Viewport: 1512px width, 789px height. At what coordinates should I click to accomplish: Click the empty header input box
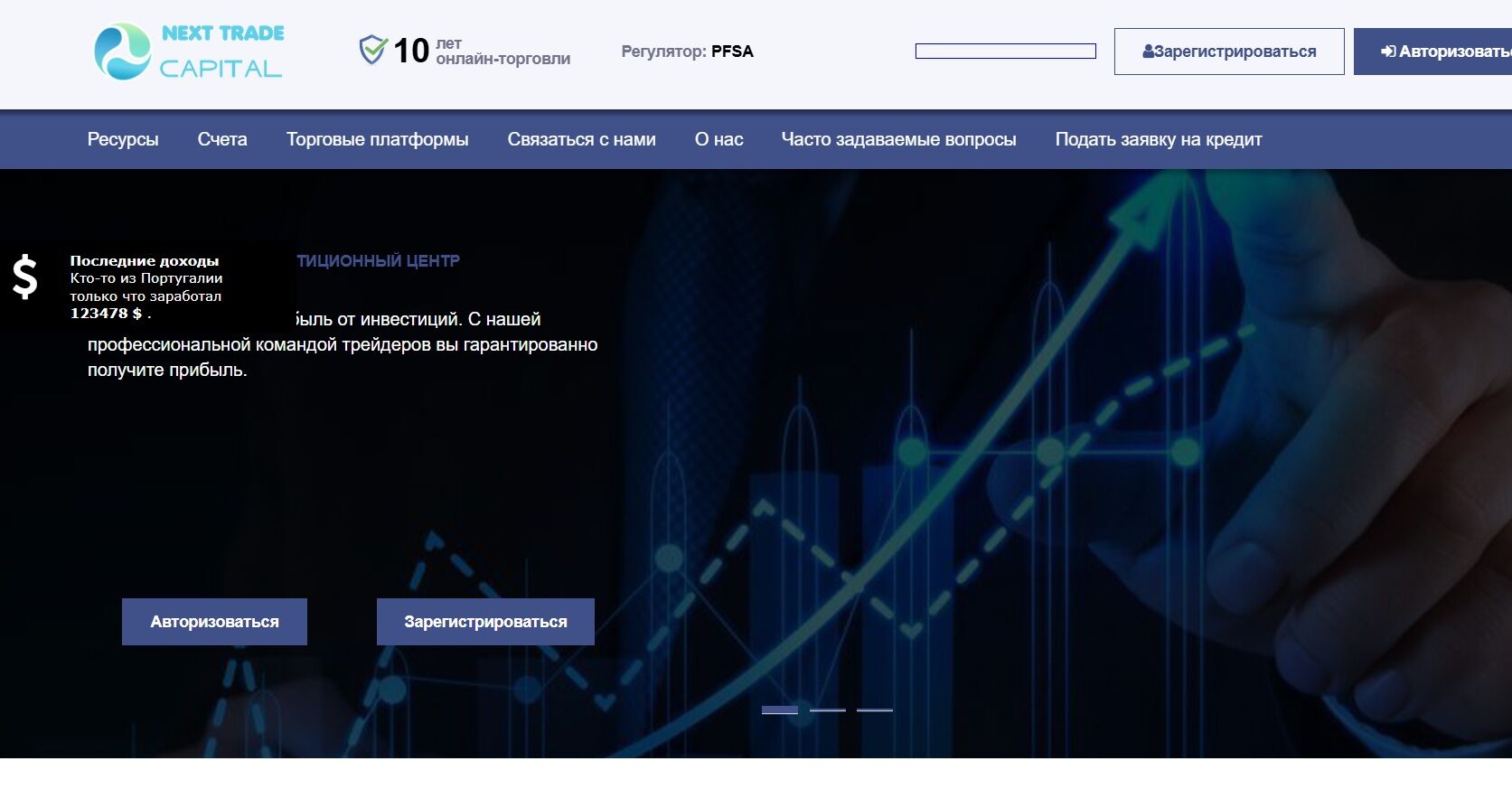coord(1006,52)
